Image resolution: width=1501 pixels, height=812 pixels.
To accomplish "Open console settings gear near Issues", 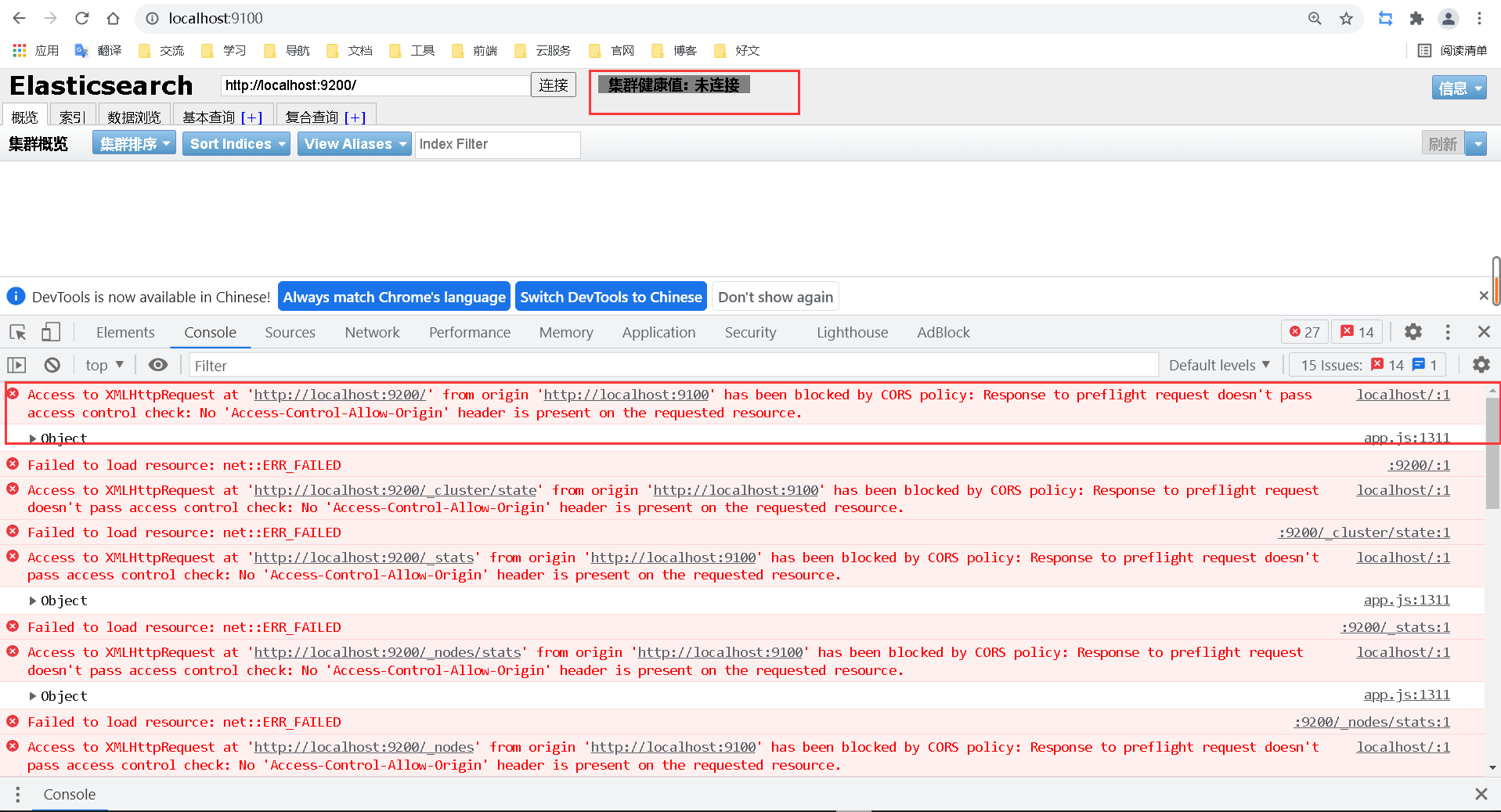I will point(1481,365).
